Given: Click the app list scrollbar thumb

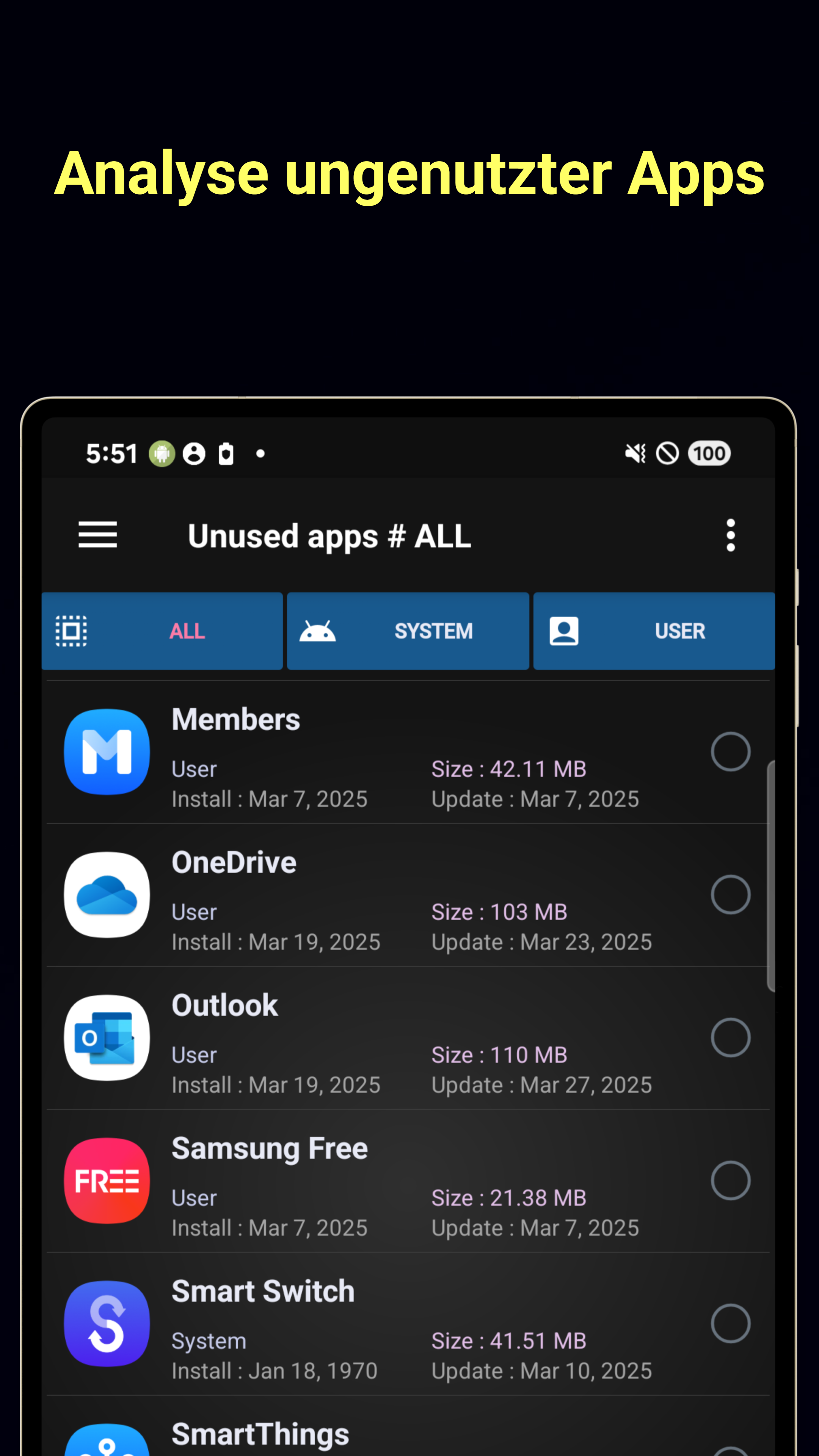Looking at the screenshot, I should [770, 875].
